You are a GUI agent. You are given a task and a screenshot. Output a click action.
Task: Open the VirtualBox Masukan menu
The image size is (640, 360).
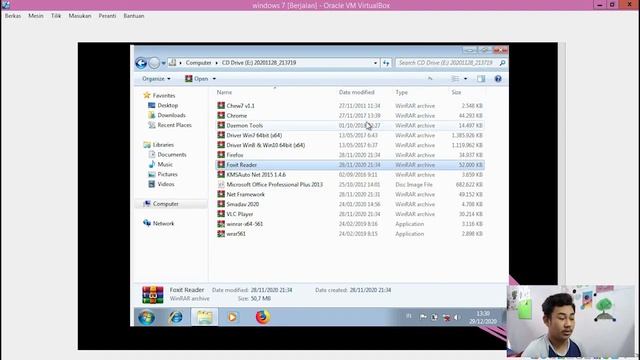[80, 16]
